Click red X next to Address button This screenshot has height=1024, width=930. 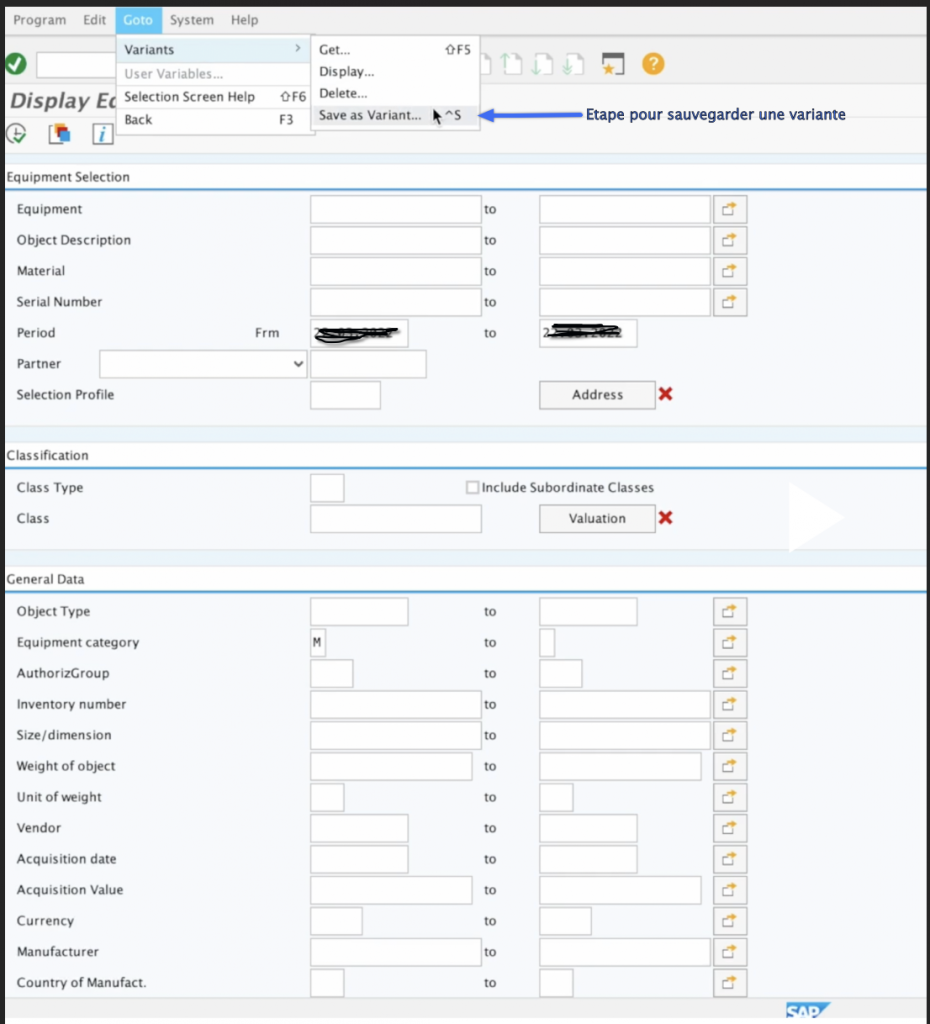click(x=666, y=394)
